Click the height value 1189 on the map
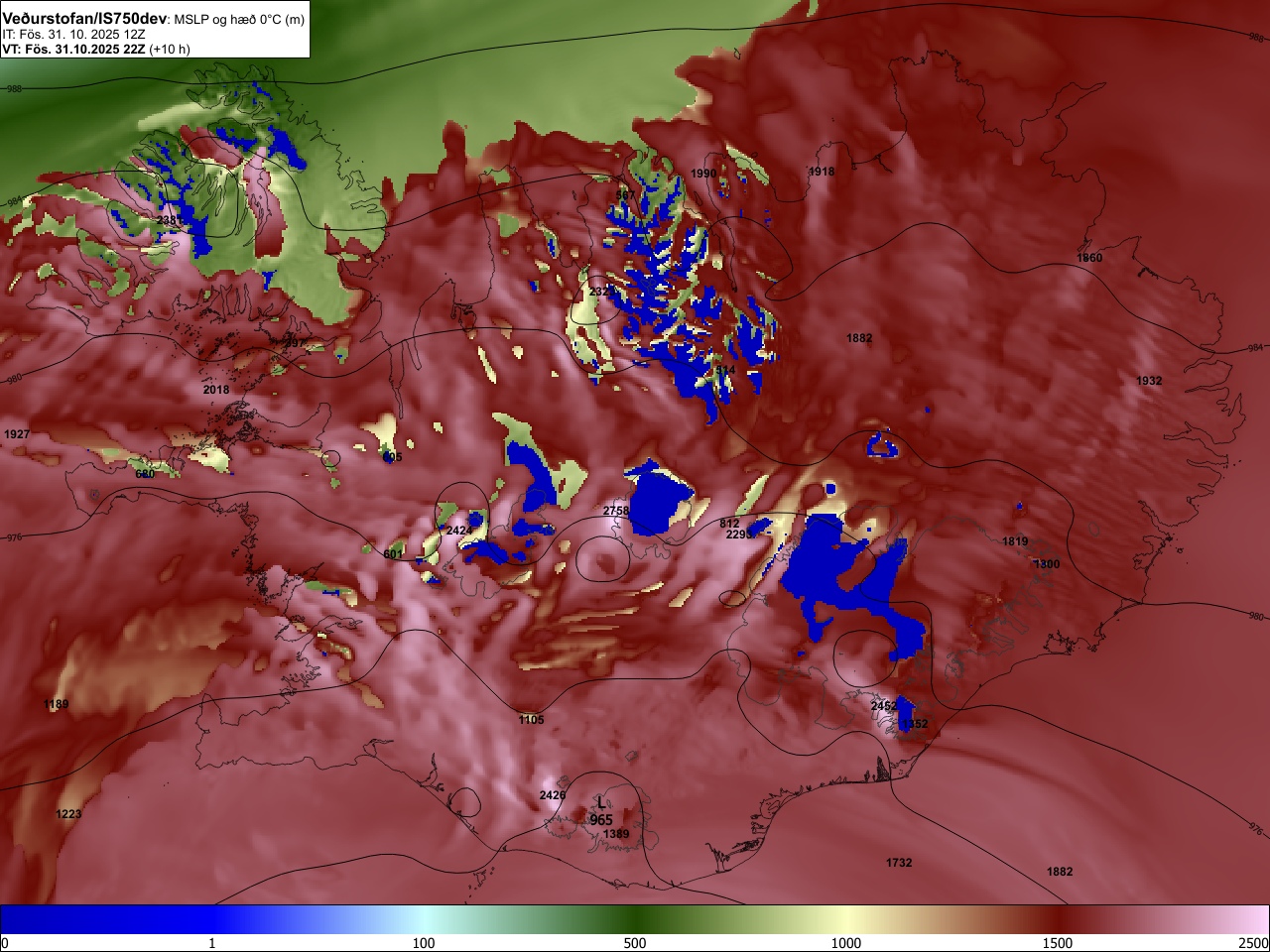The width and height of the screenshot is (1270, 952). [57, 704]
